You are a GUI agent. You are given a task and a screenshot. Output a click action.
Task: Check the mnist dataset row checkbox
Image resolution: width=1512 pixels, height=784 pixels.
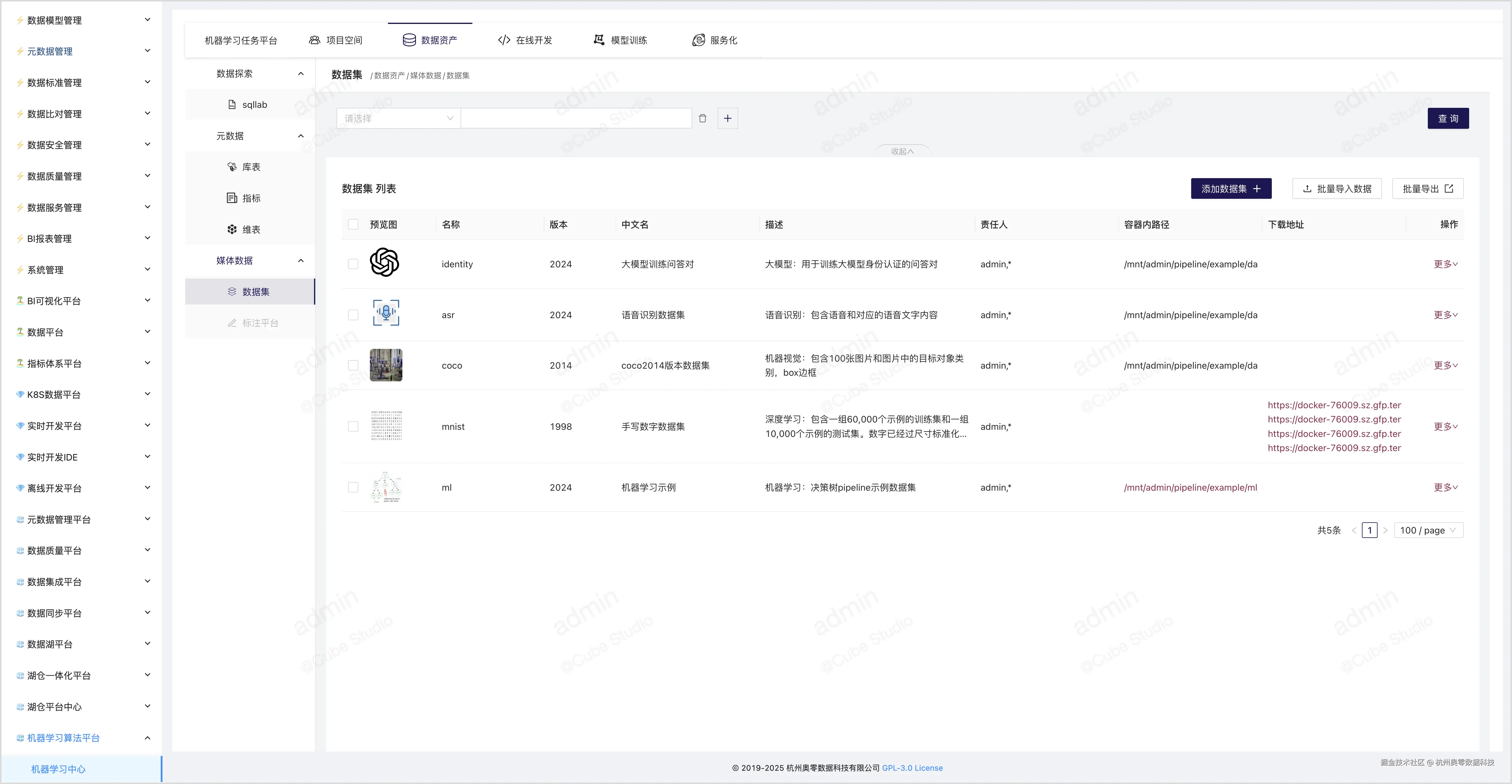353,427
